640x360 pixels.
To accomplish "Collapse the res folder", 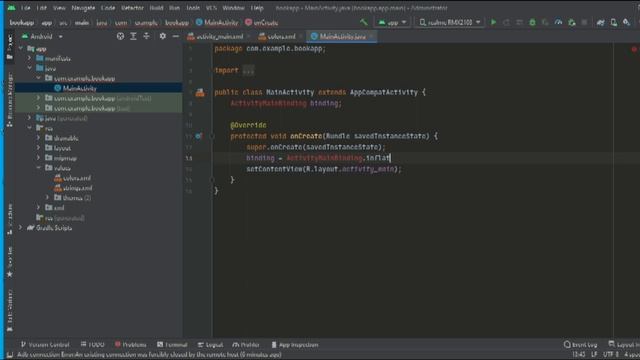I will tap(29, 128).
